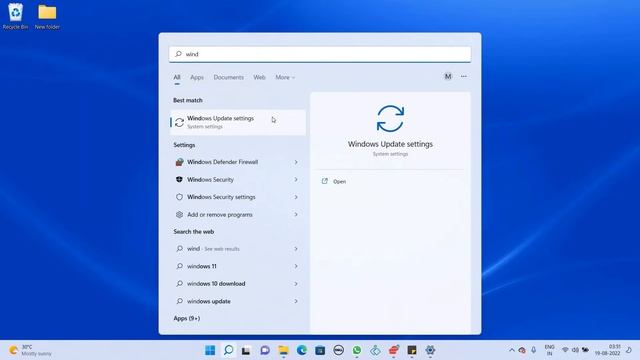Open notification center moon icon
The height and width of the screenshot is (360, 640).
[x=629, y=350]
